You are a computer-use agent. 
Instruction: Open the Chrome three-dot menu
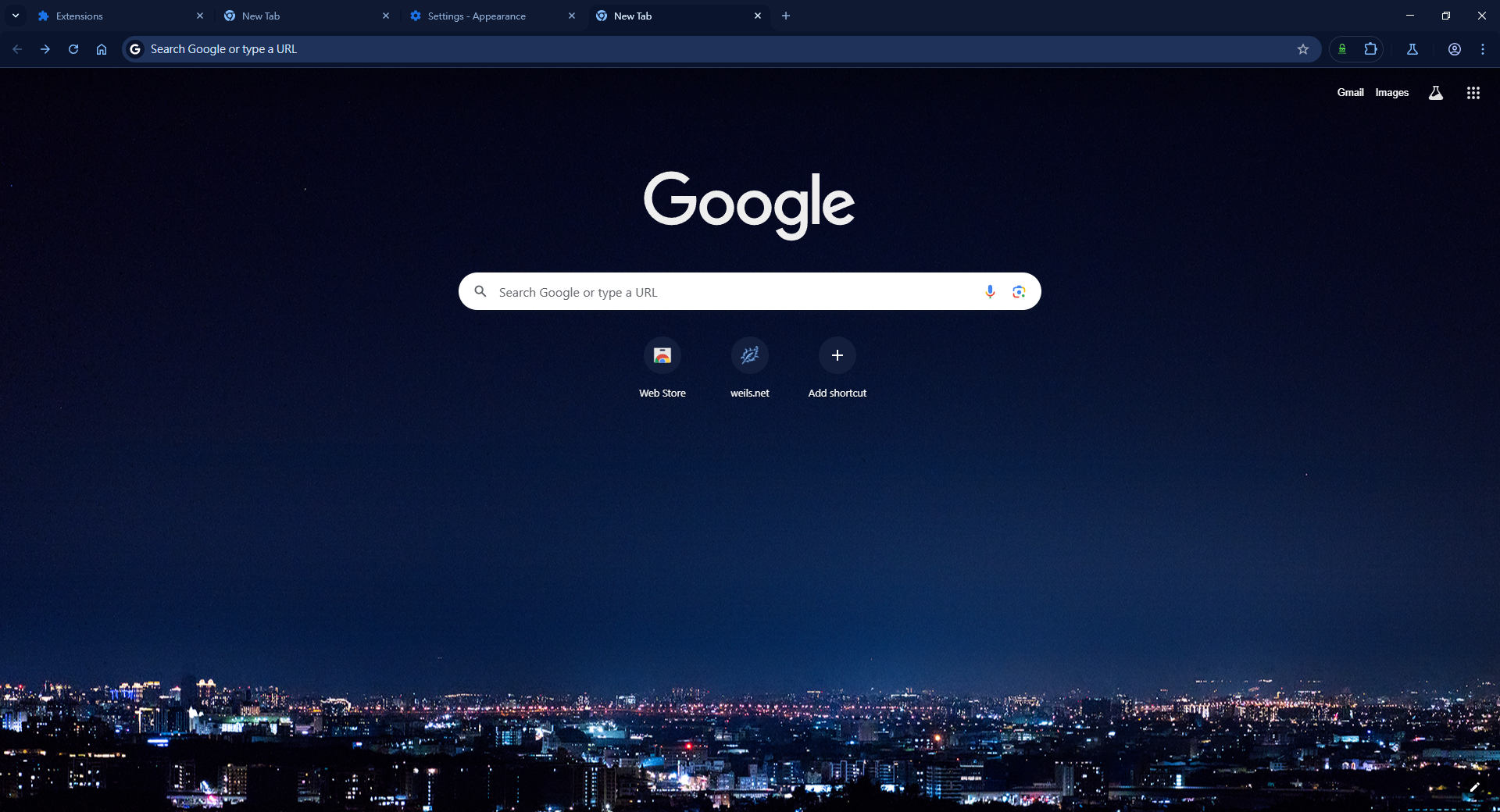coord(1483,48)
